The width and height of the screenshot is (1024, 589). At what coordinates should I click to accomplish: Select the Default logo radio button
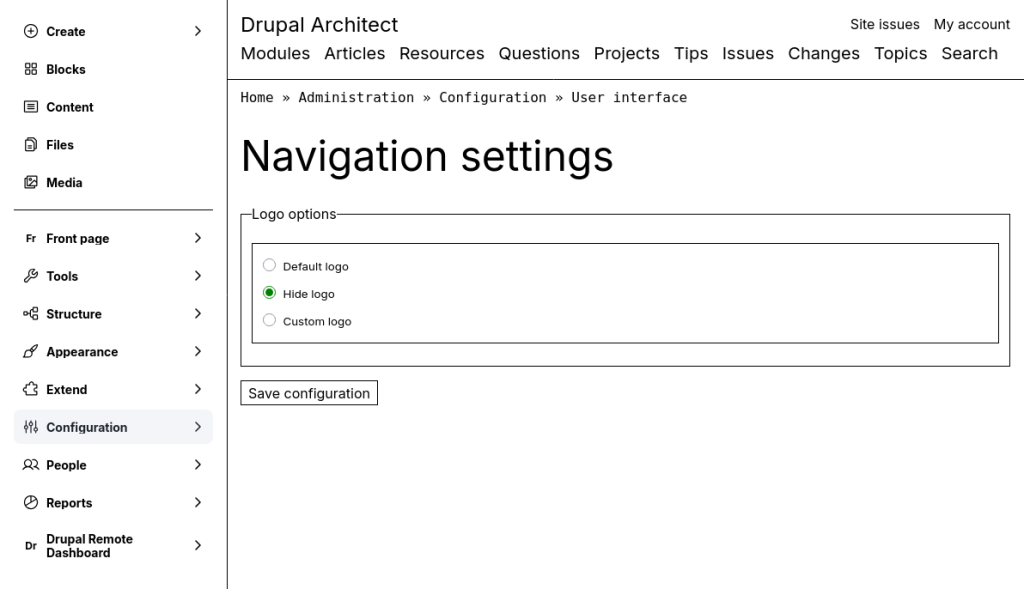[269, 265]
